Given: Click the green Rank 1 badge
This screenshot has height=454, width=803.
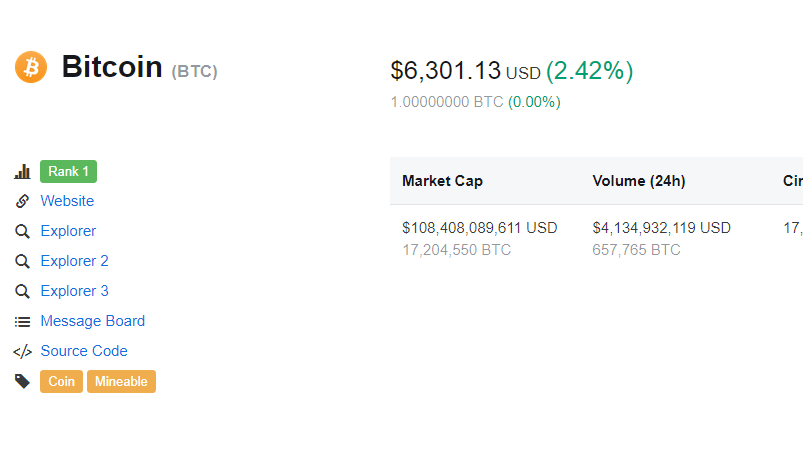Looking at the screenshot, I should click(68, 171).
